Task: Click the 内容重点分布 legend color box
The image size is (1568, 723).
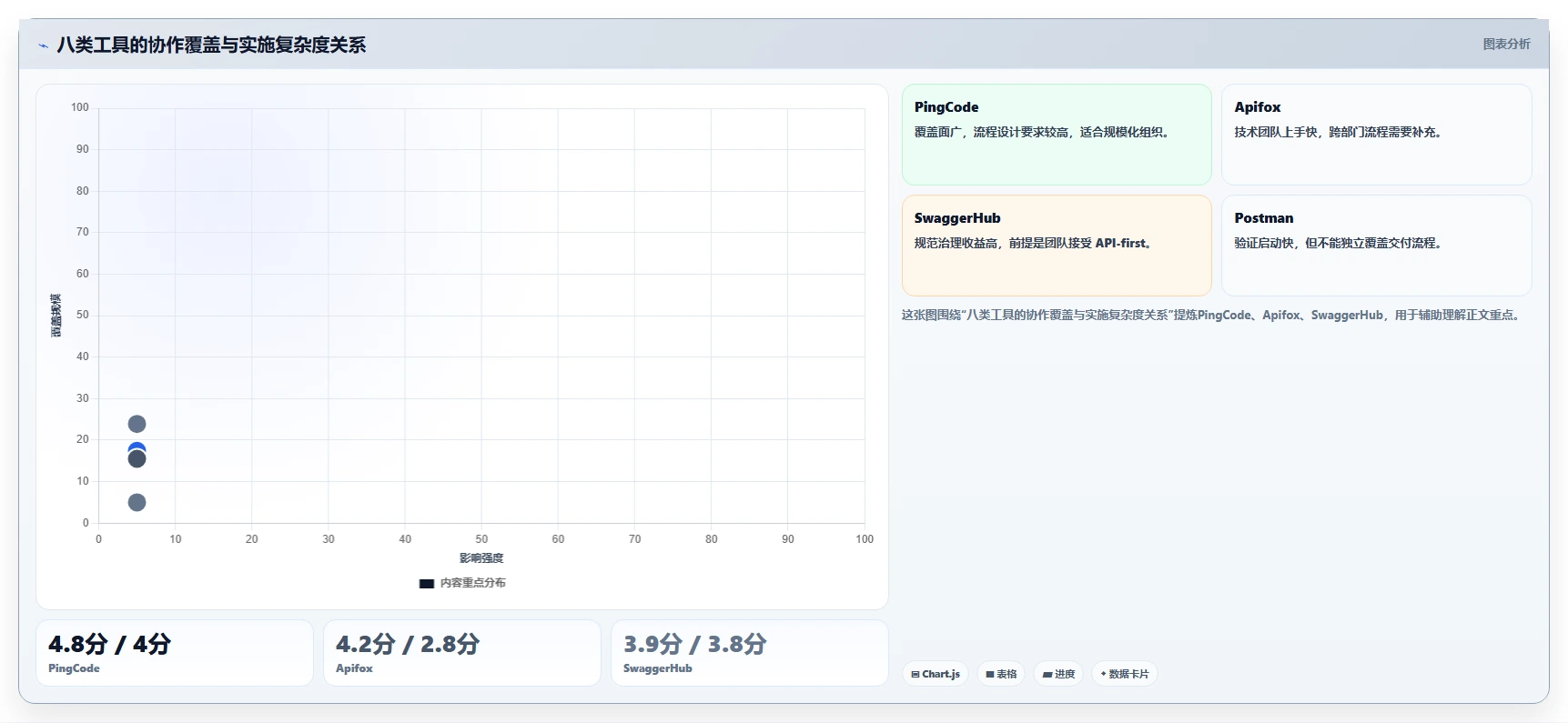Action: pyautogui.click(x=426, y=584)
